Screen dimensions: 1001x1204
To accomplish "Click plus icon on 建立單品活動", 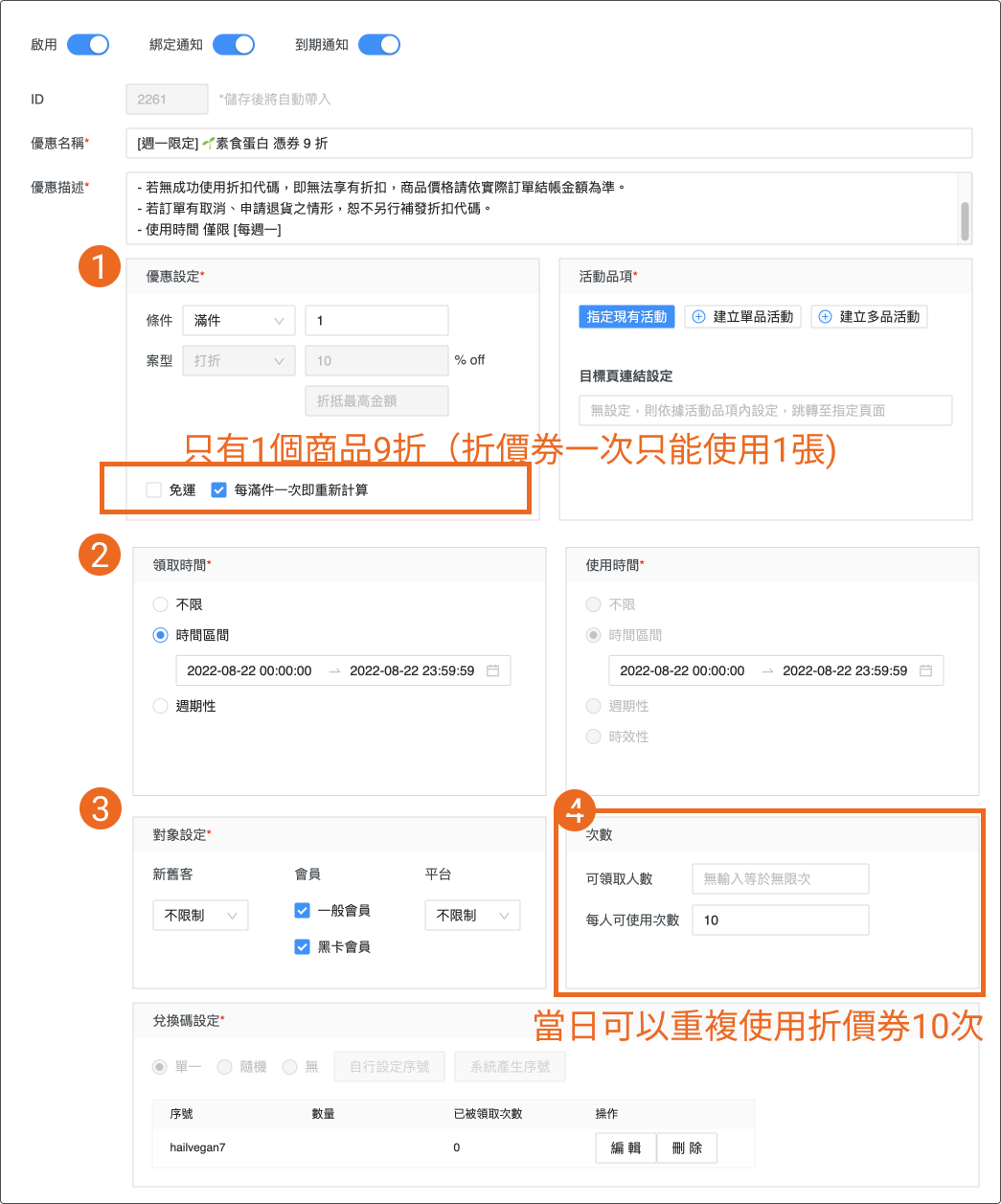I will click(699, 317).
